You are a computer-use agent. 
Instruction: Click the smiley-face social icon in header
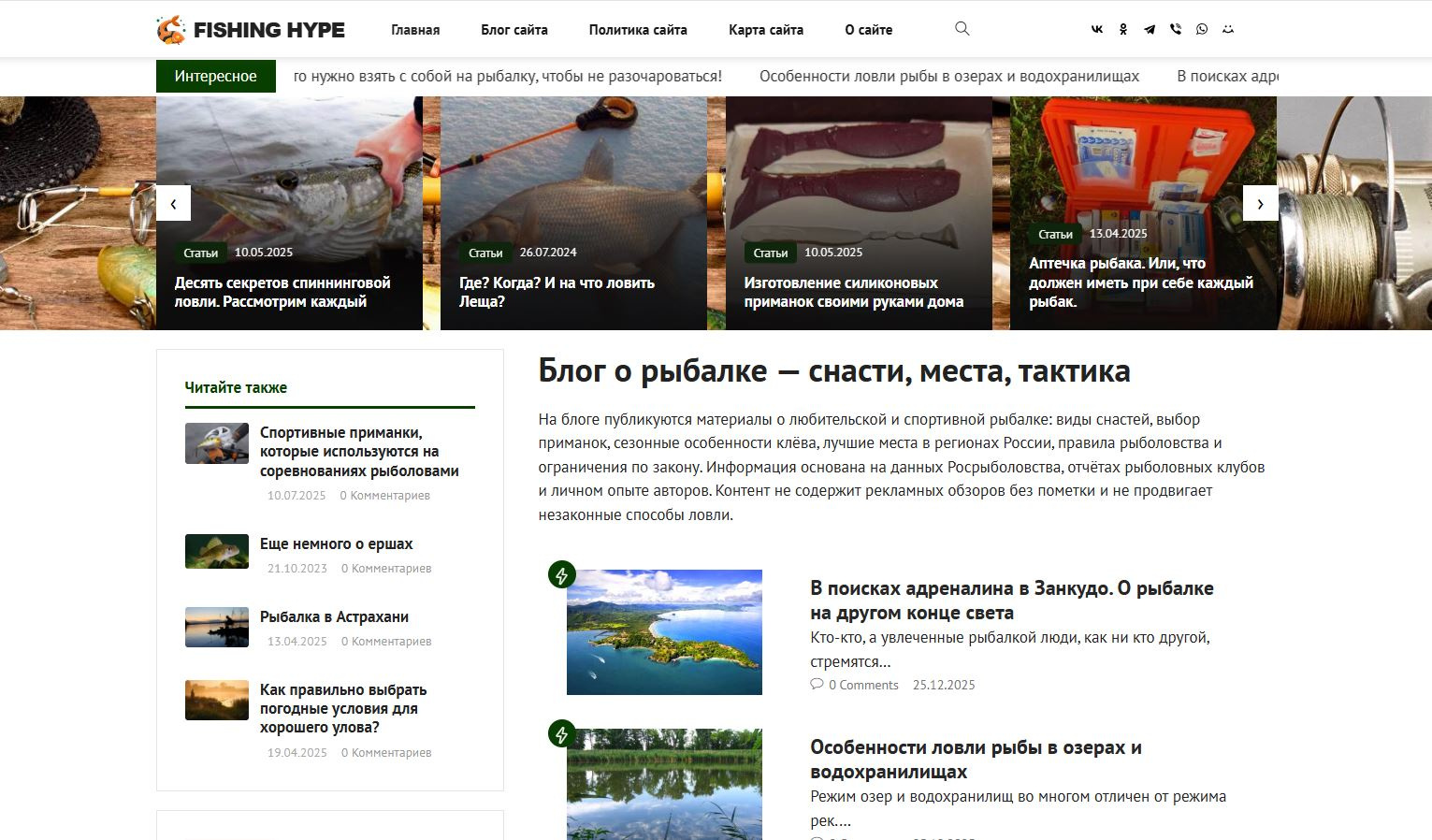tap(1228, 29)
